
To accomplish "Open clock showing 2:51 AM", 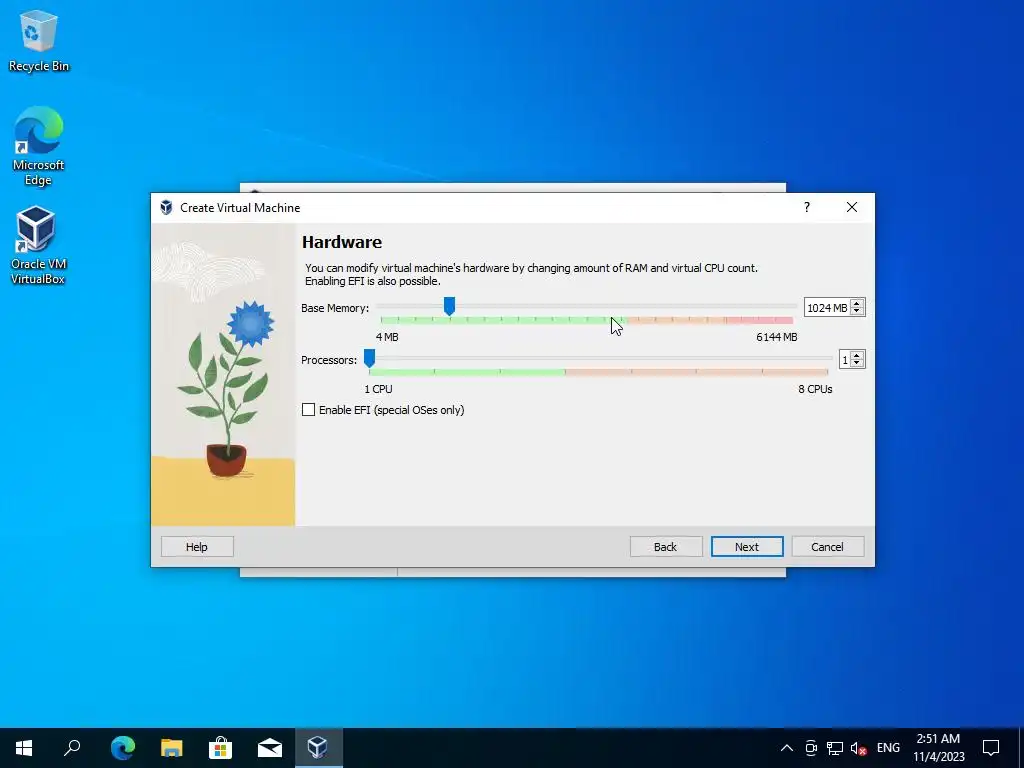I will [x=938, y=748].
